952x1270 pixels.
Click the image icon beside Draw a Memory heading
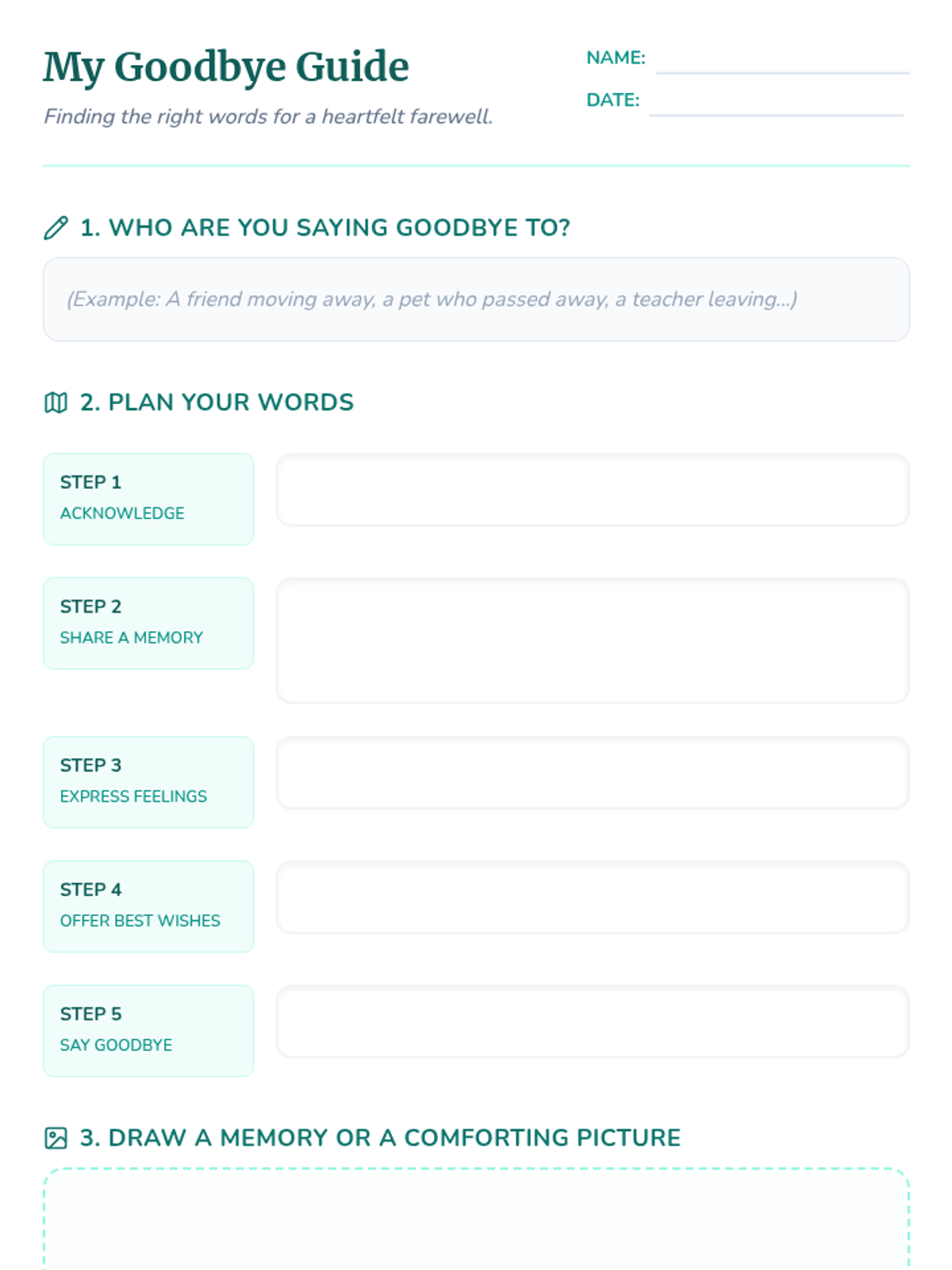click(56, 1138)
